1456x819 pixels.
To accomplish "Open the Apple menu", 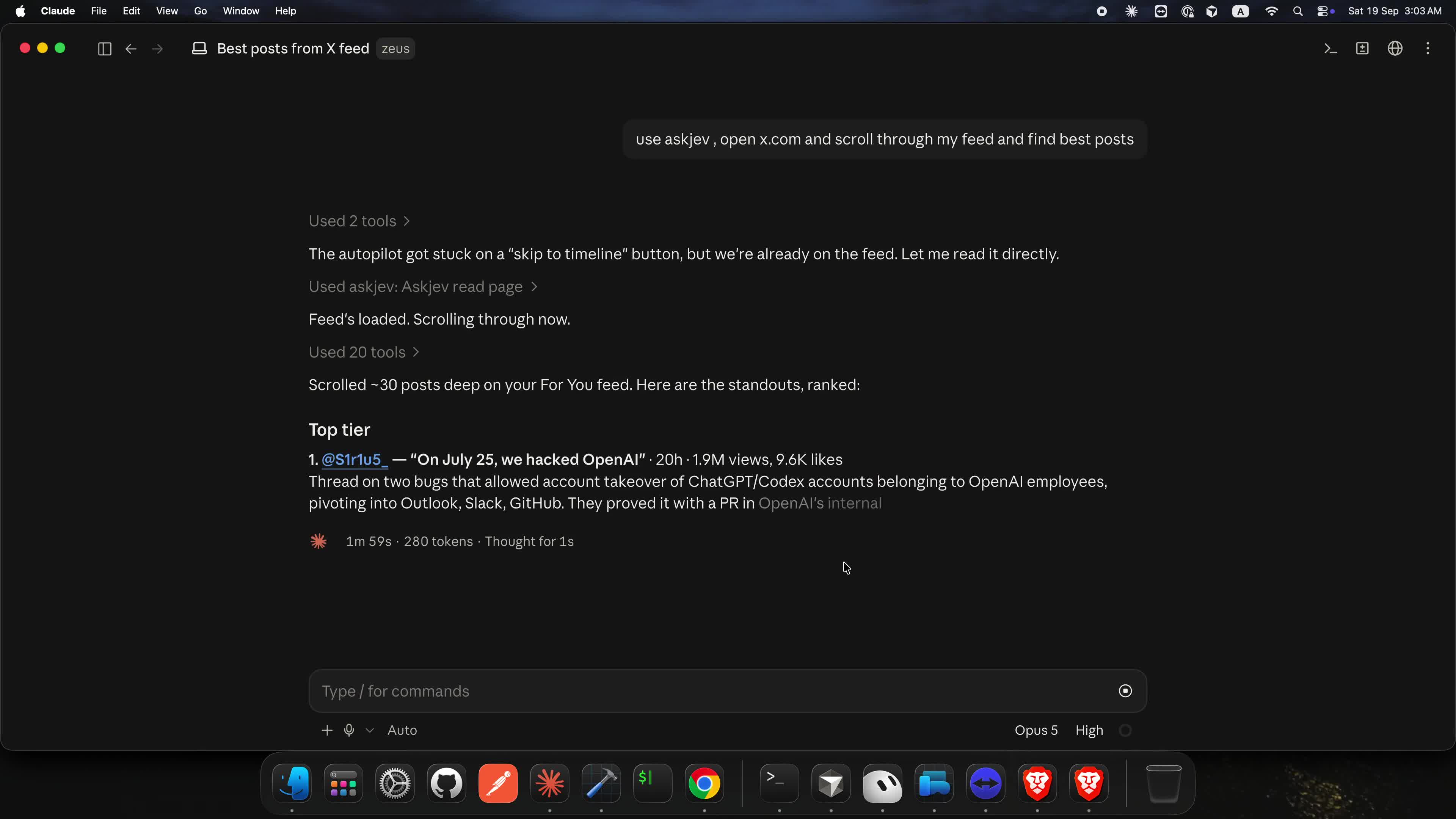I will point(20,11).
